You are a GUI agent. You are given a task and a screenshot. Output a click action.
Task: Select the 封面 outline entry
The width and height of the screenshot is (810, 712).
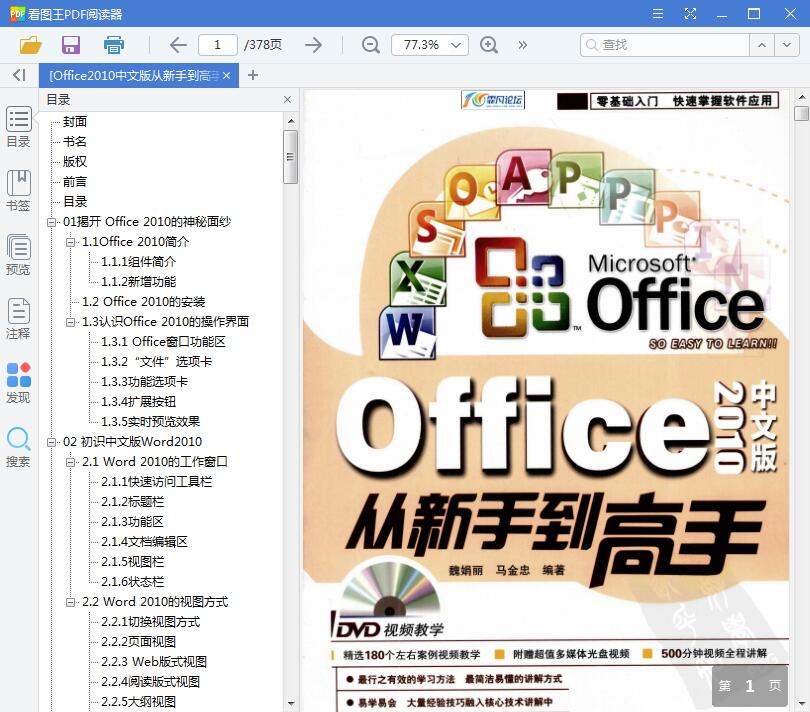75,121
